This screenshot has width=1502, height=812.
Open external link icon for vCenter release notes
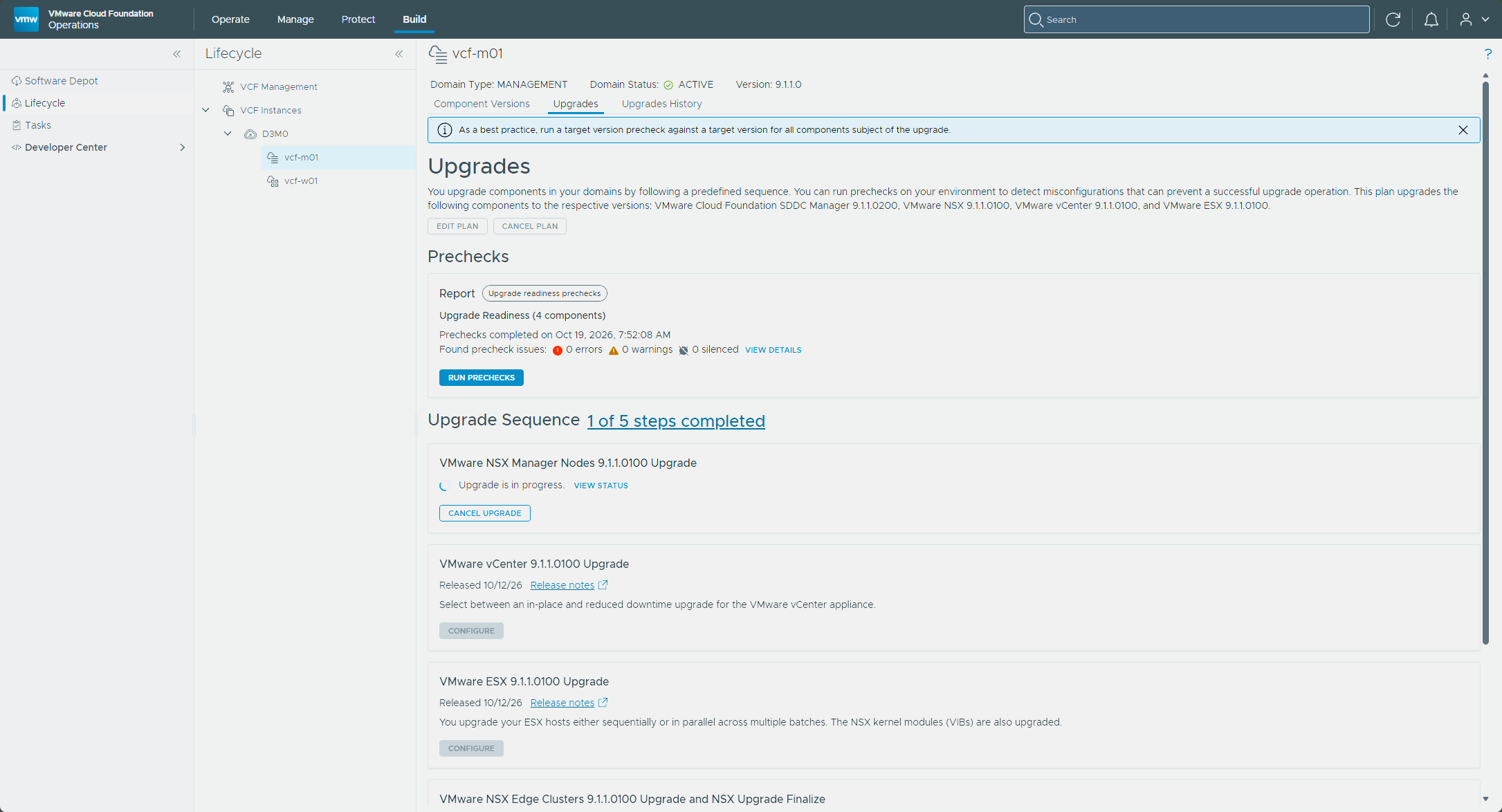click(x=603, y=585)
